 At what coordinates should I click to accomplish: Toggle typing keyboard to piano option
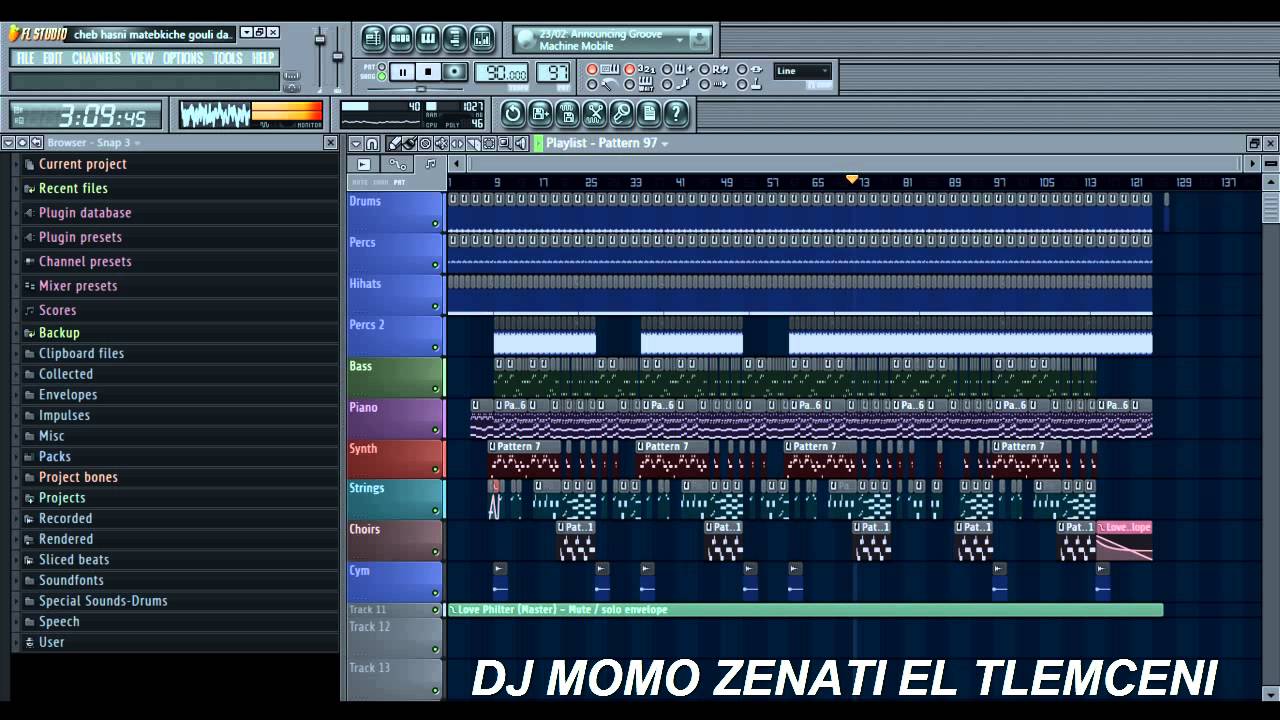coord(592,70)
